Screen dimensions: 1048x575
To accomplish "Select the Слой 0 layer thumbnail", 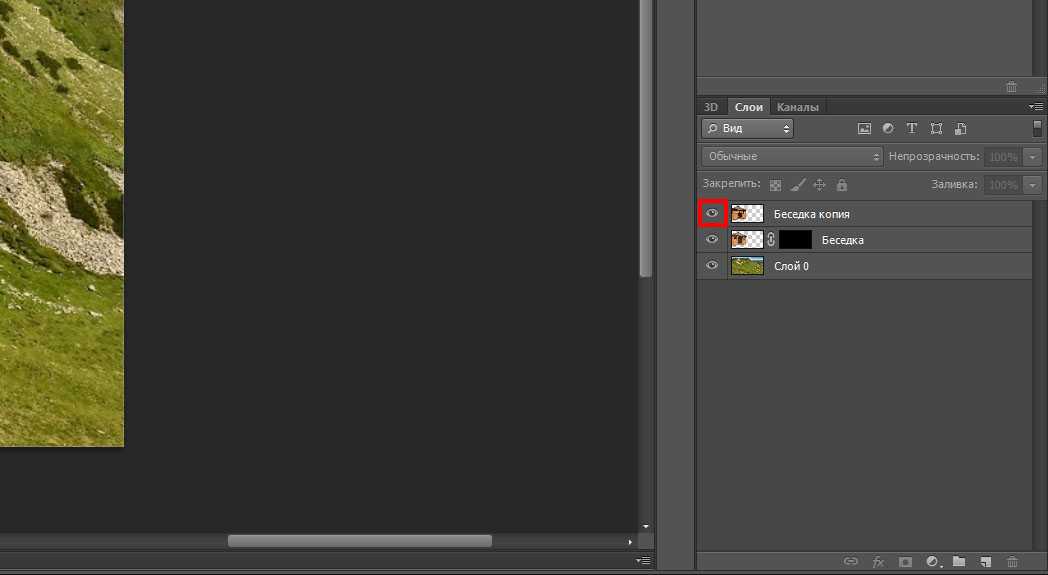I will 747,265.
